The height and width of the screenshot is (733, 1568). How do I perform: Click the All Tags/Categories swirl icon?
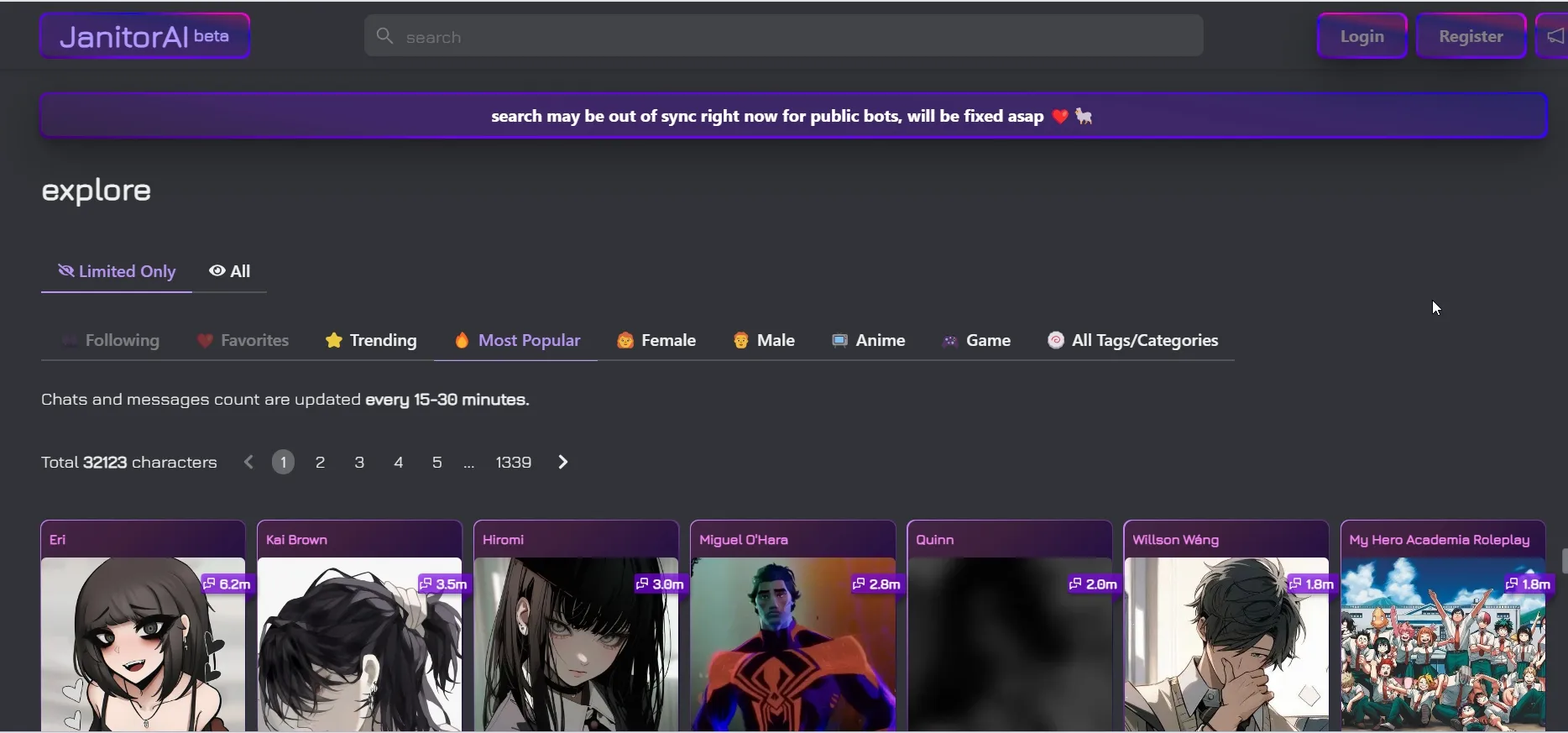tap(1056, 340)
